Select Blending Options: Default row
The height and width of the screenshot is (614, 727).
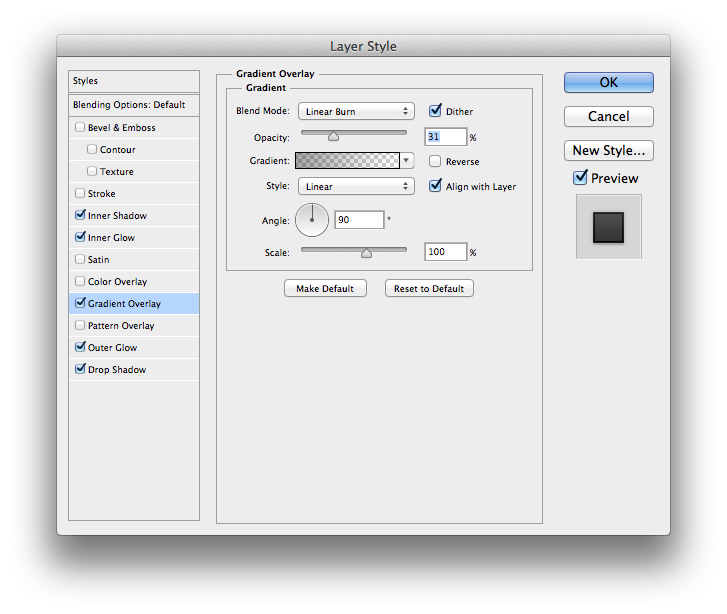point(134,105)
